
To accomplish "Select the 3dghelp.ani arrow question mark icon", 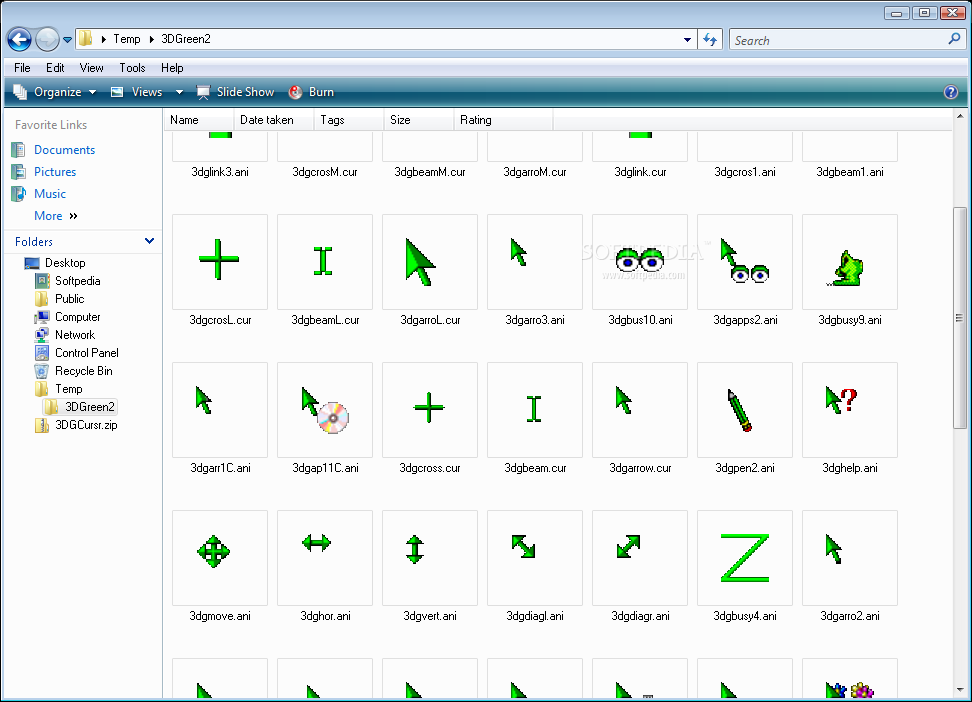I will pos(850,409).
